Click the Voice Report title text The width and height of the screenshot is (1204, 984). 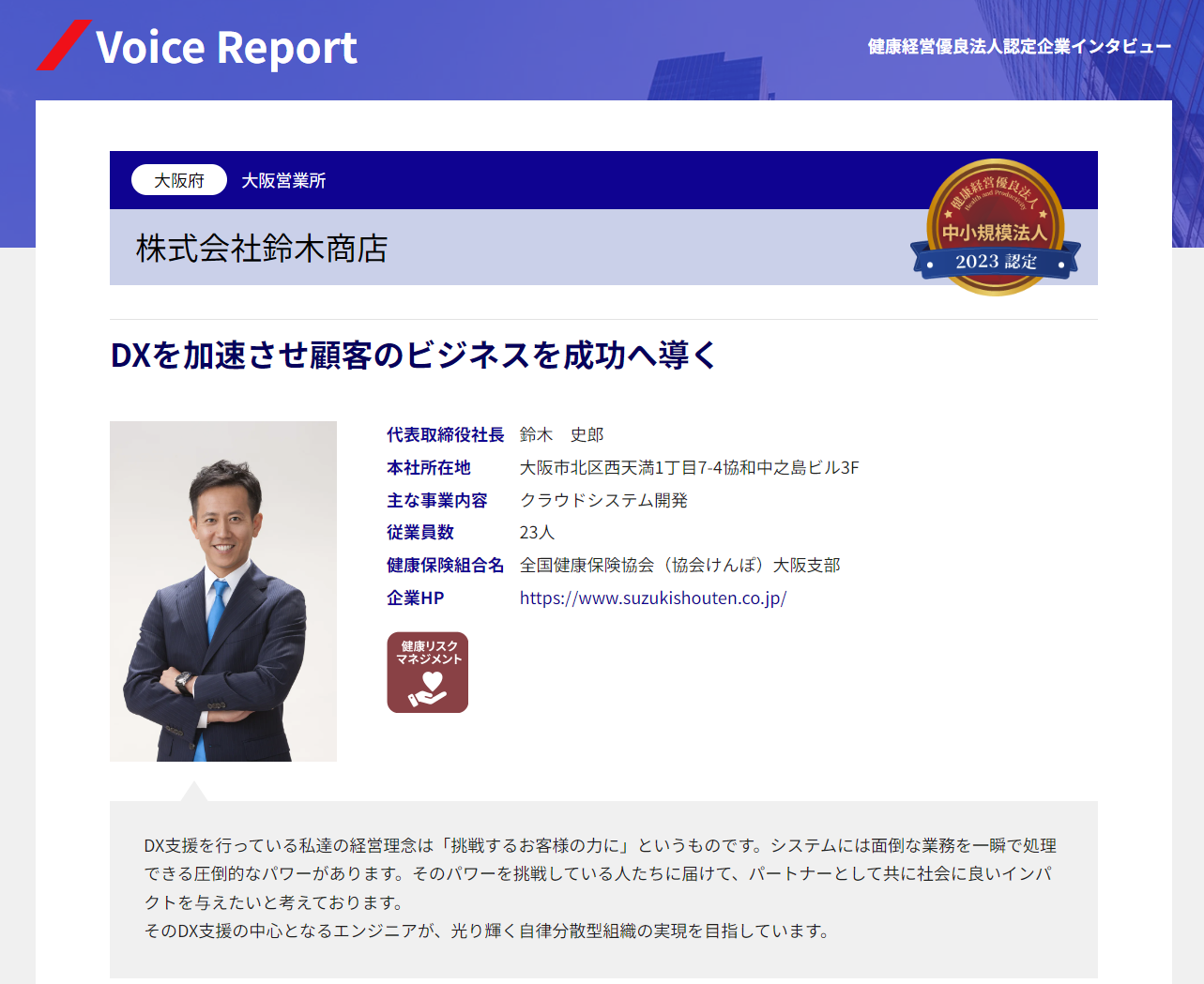(x=226, y=47)
